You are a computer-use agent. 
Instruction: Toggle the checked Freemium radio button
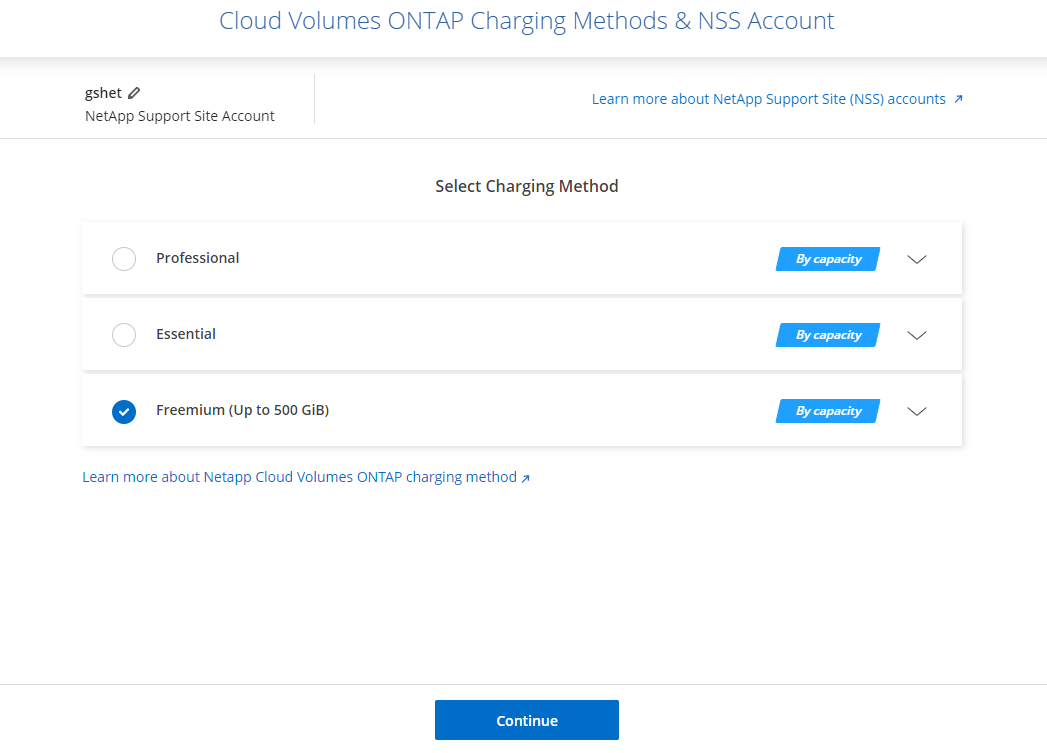[124, 411]
